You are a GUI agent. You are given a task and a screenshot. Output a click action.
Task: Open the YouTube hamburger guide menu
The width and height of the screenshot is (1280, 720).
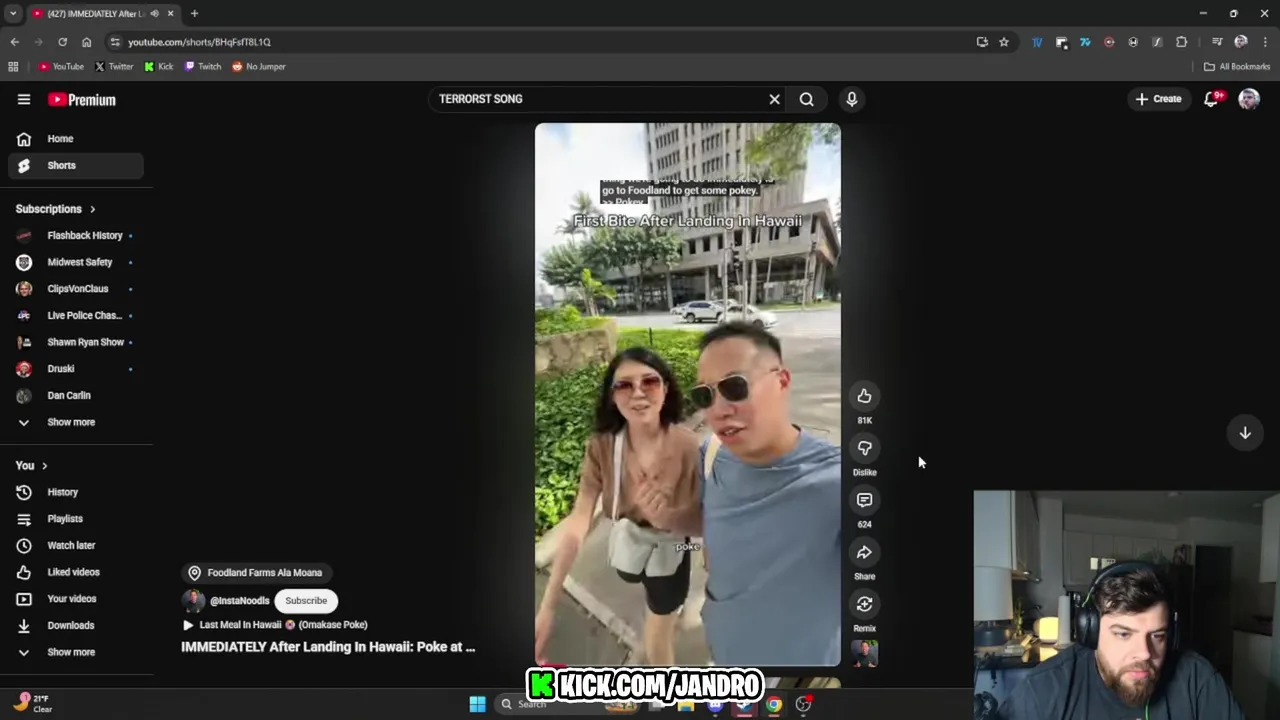tap(24, 99)
